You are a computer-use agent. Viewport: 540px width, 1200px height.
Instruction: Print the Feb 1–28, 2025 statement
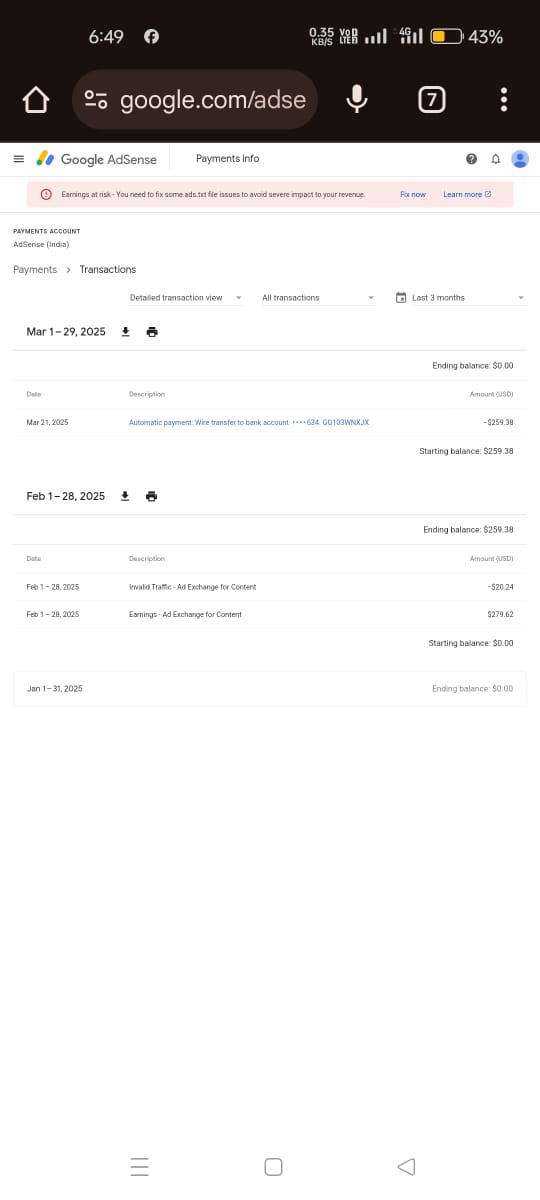coord(152,496)
